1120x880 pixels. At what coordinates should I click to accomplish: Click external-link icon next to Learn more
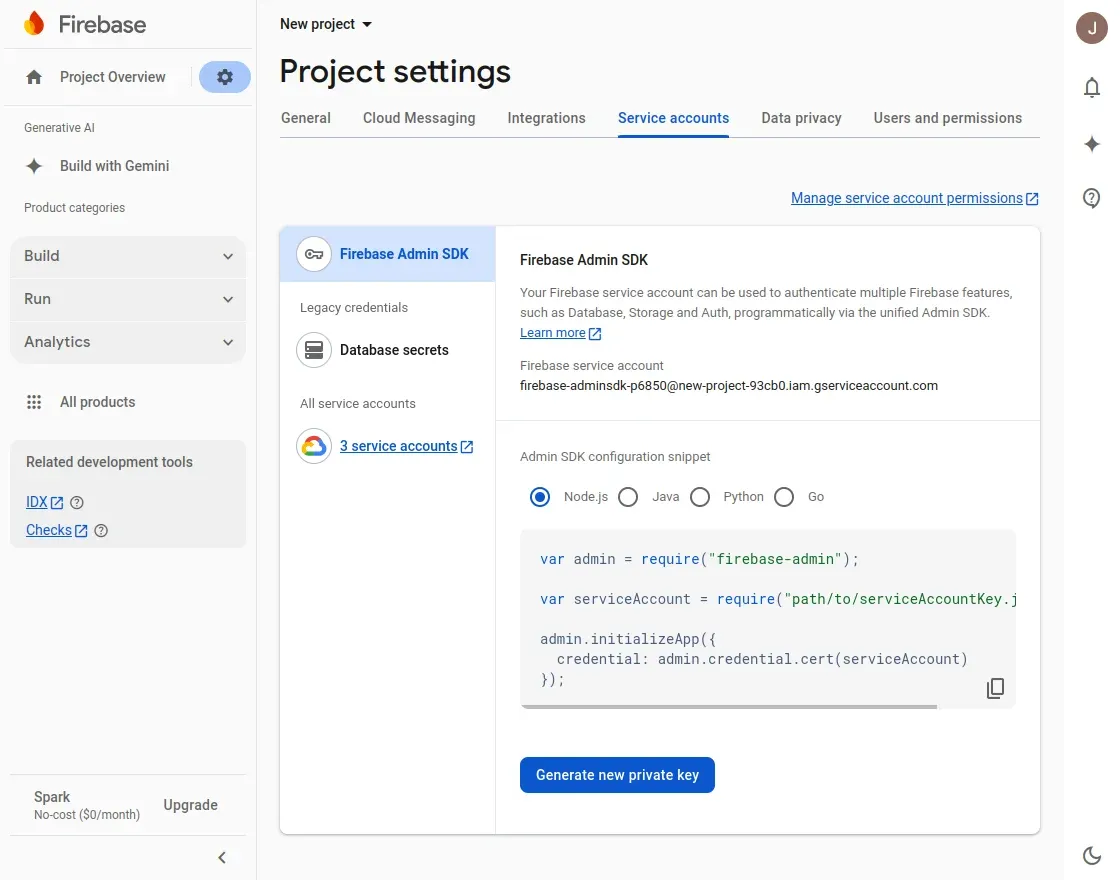click(595, 334)
